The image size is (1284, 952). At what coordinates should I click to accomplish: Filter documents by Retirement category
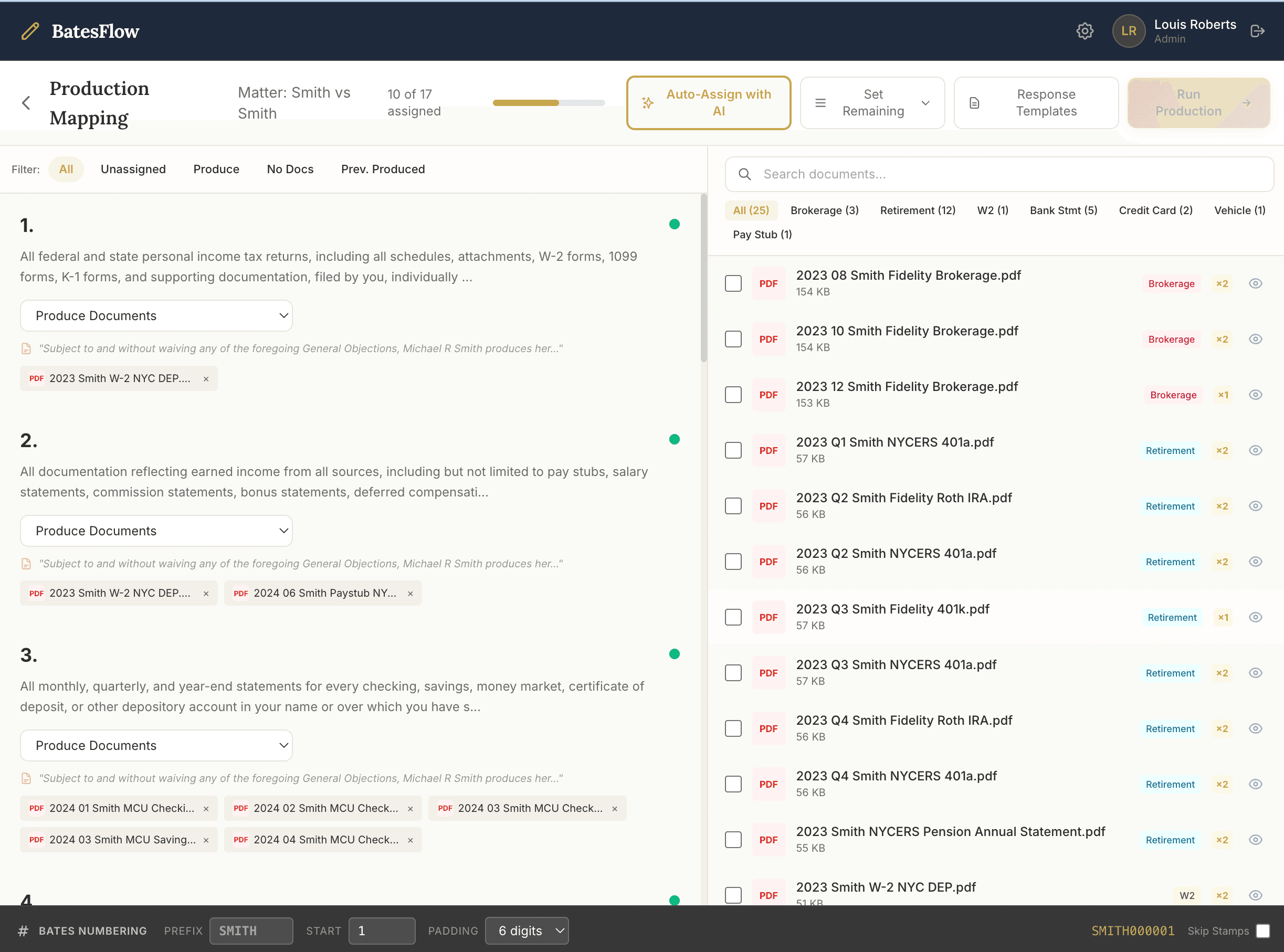918,210
